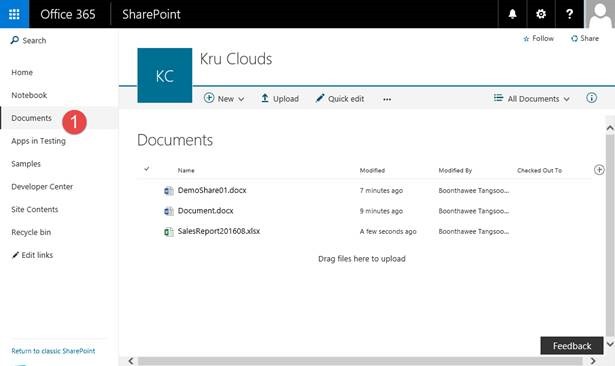Click the vertical scrollbar up arrow
Image resolution: width=615 pixels, height=366 pixels.
610,128
